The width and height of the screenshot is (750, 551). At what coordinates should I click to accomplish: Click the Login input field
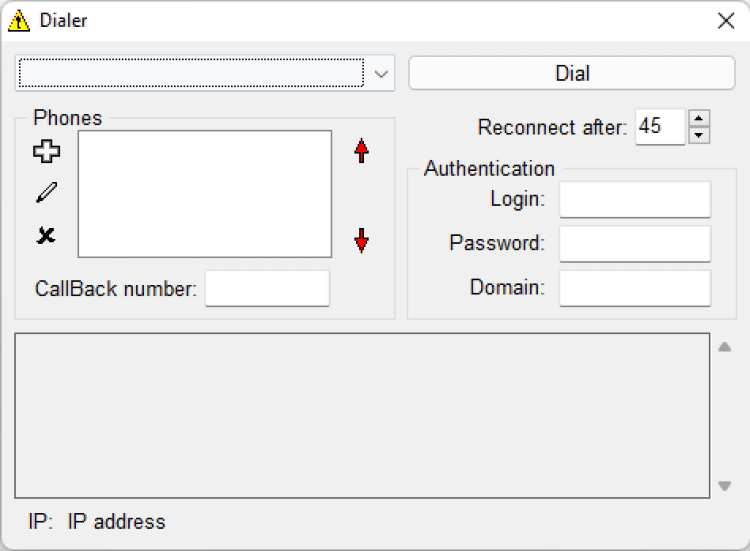click(635, 199)
